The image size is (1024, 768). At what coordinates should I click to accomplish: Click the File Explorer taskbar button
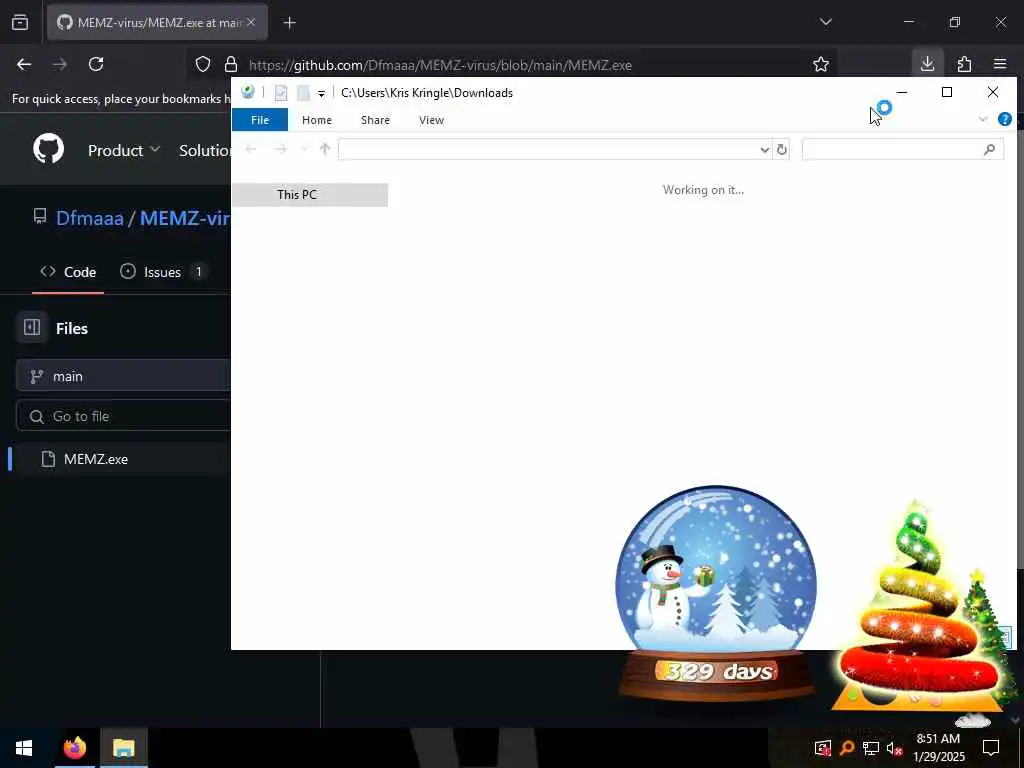coord(123,748)
